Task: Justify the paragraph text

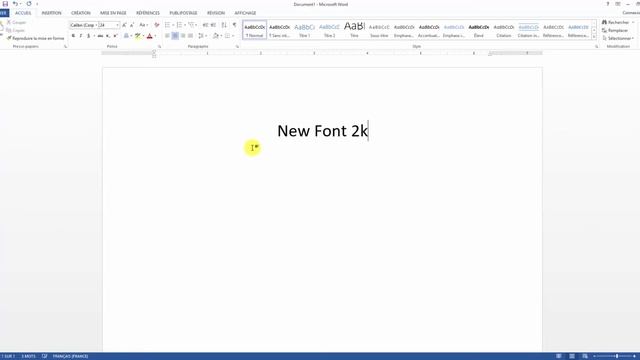Action: [191, 36]
